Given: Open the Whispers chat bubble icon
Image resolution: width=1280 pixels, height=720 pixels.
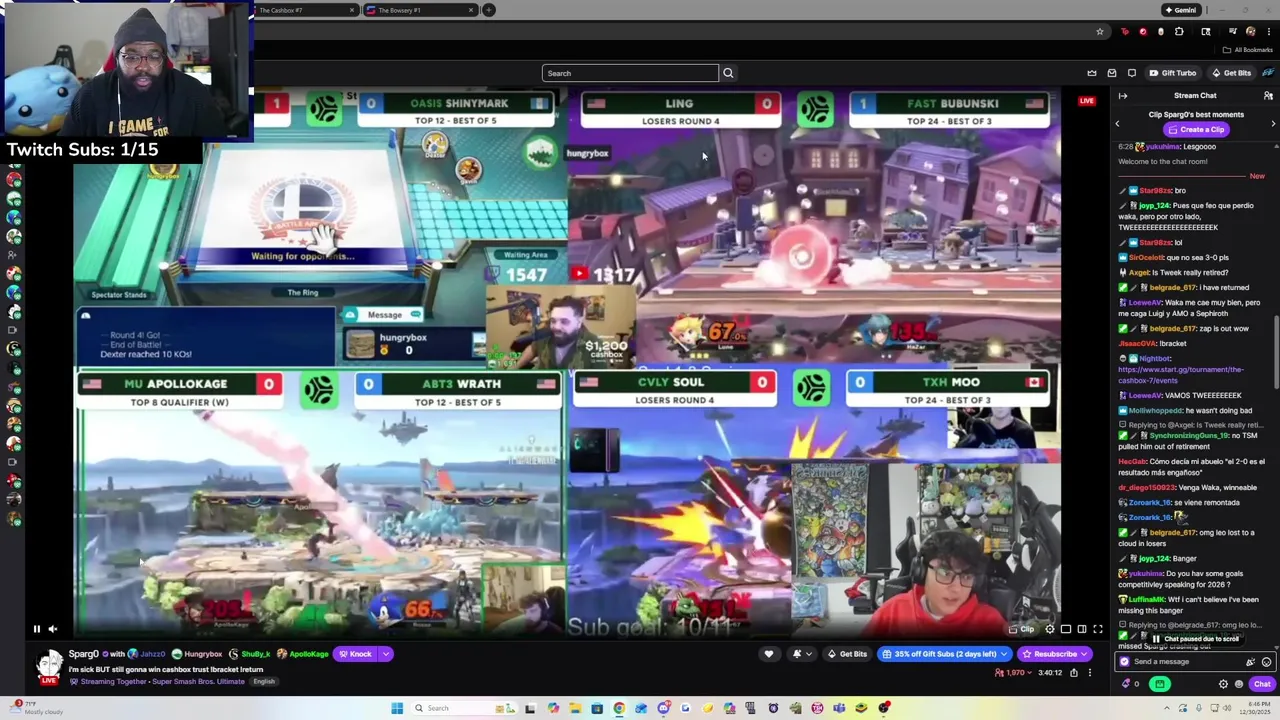Looking at the screenshot, I should coord(1132,73).
